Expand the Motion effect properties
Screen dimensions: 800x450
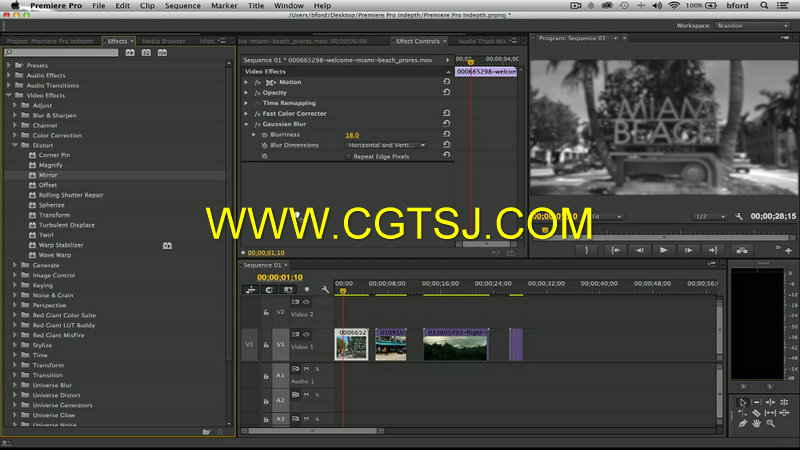pos(246,82)
